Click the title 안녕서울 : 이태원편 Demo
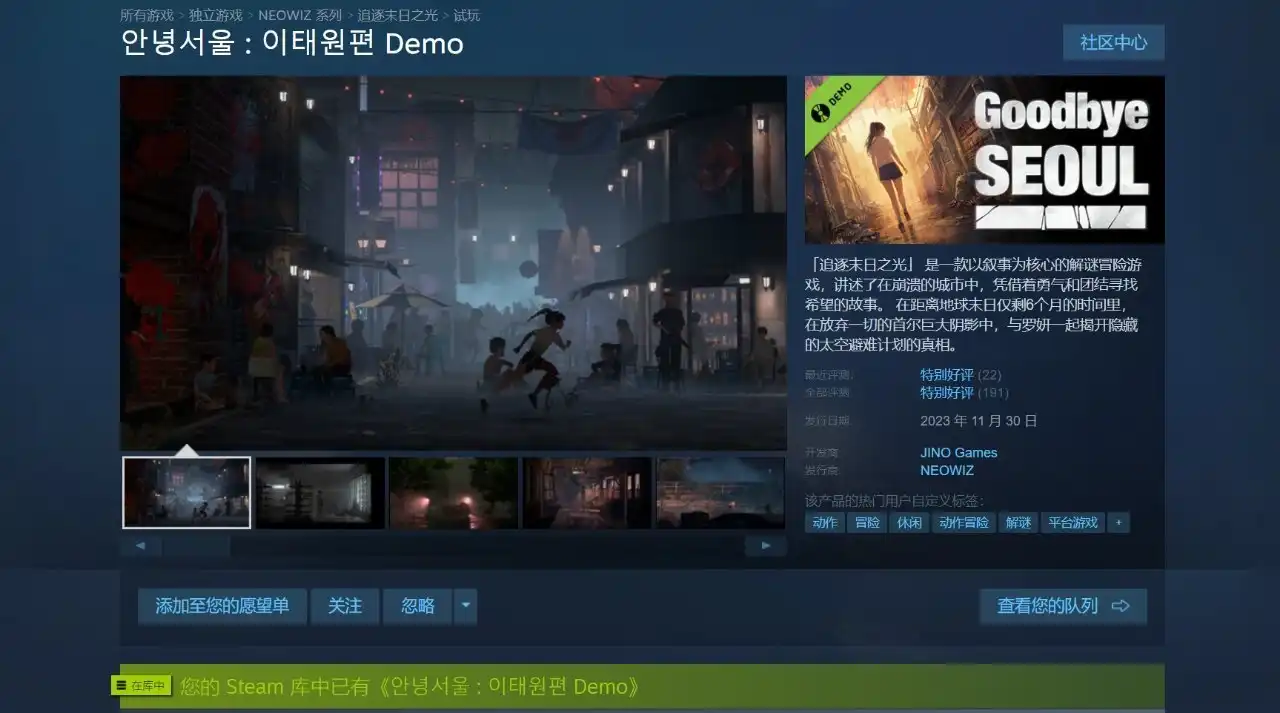 coord(292,44)
